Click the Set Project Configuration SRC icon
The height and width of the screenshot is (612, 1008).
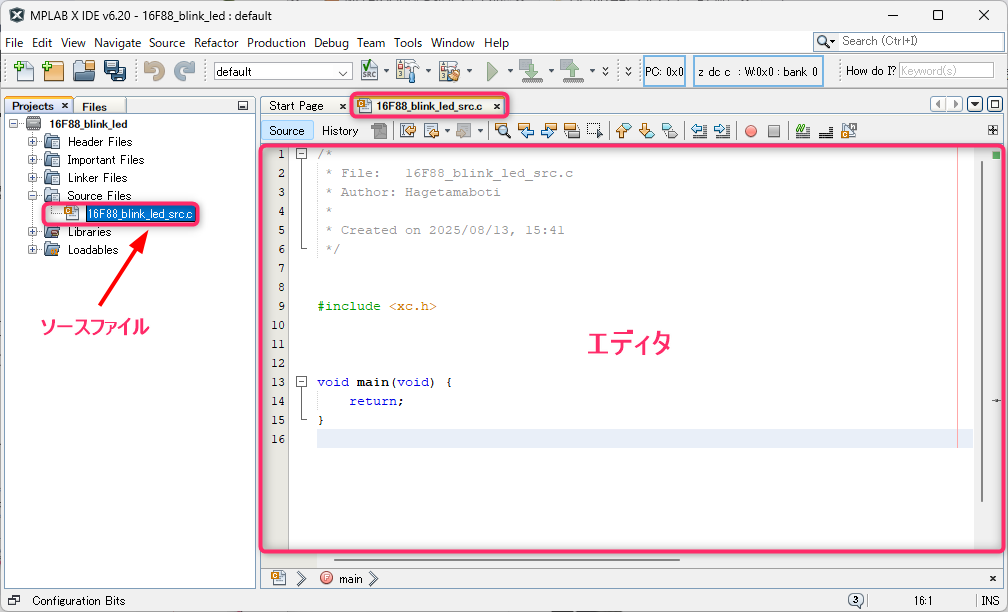(x=370, y=71)
